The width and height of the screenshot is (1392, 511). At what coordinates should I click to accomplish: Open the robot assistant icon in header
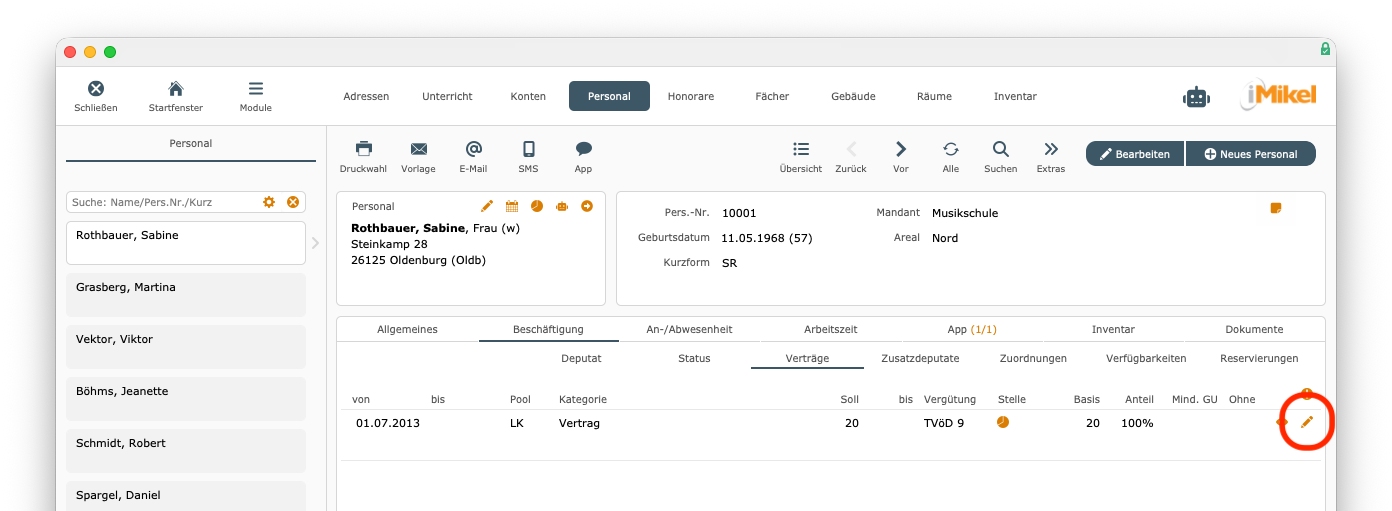coord(1195,97)
